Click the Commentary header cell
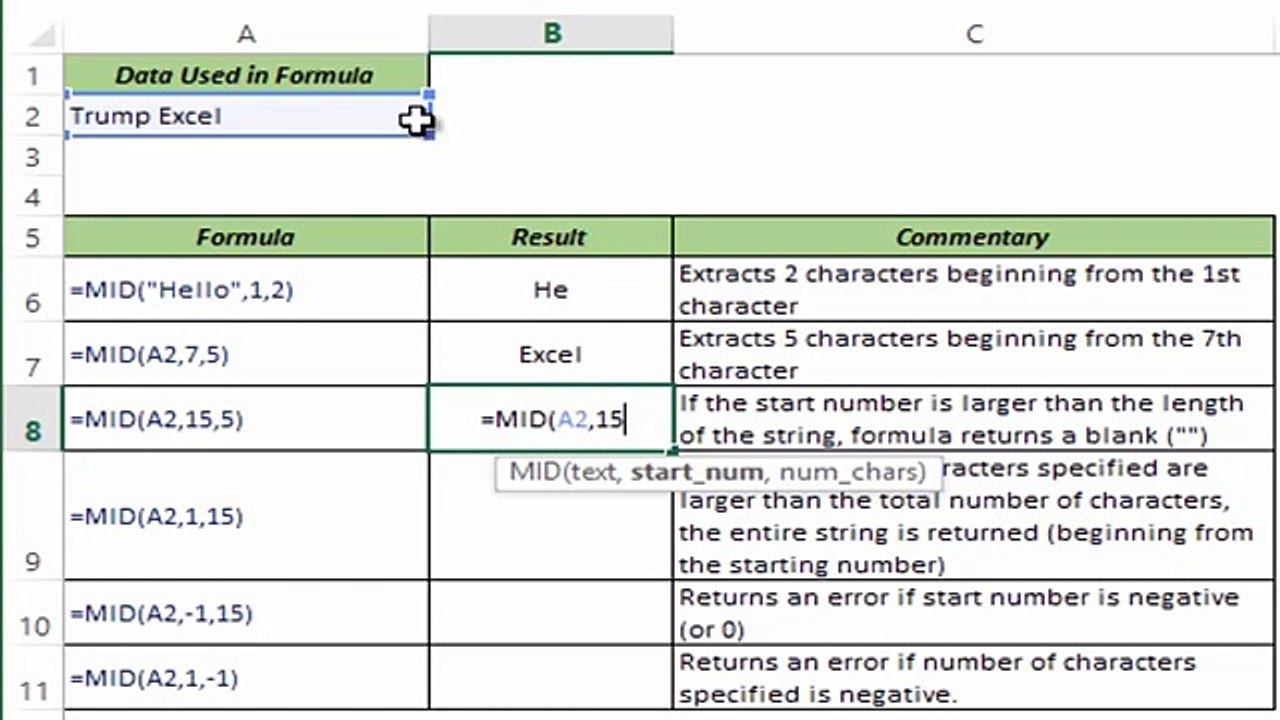 coord(974,237)
